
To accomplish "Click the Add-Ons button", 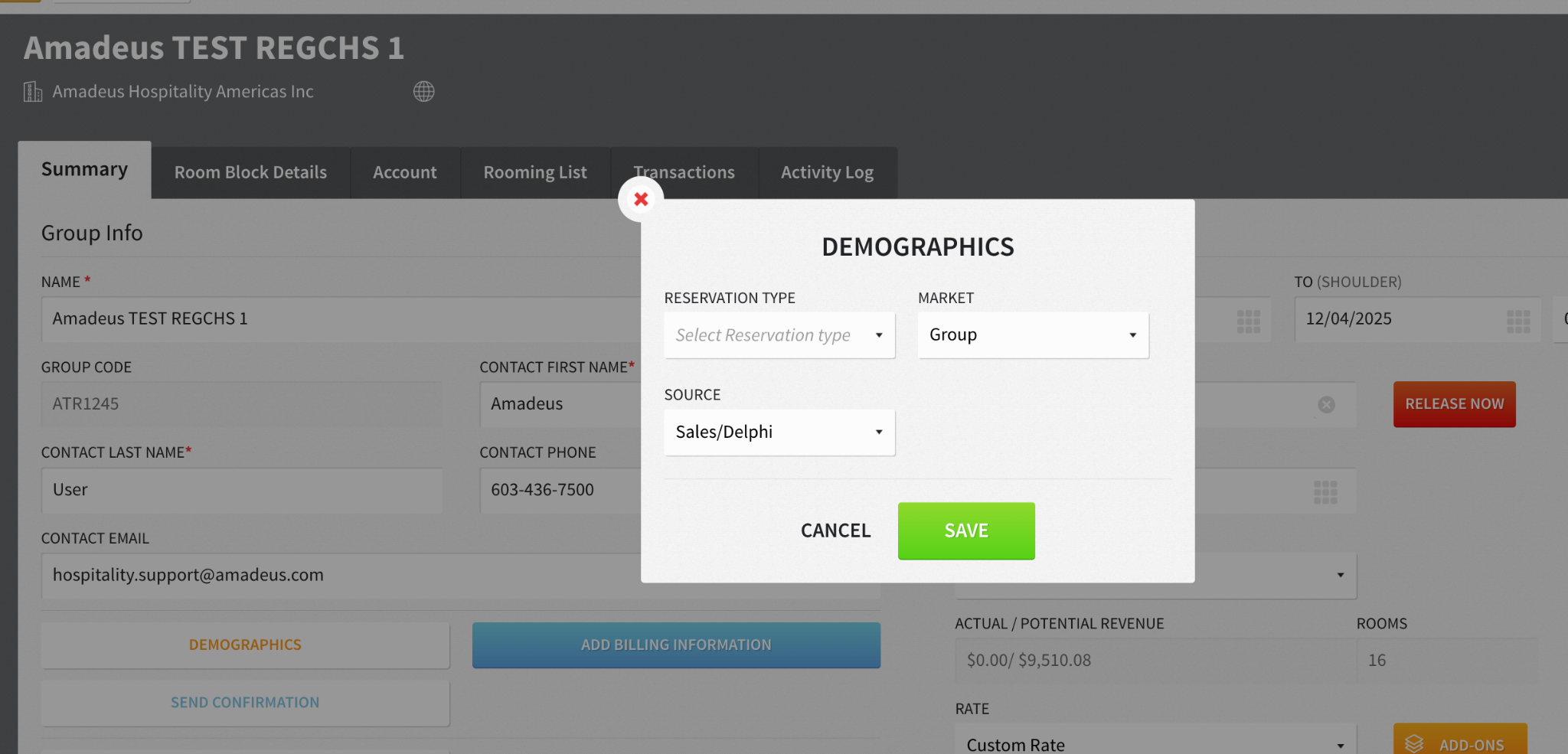I will tap(1460, 739).
